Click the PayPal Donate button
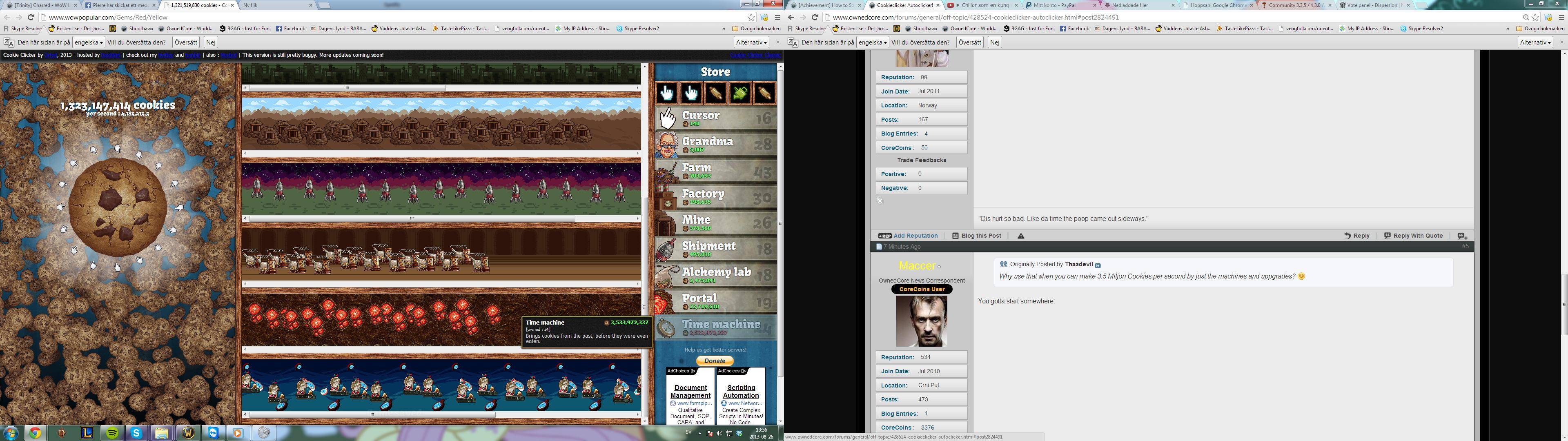The image size is (1568, 441). pyautogui.click(x=715, y=361)
